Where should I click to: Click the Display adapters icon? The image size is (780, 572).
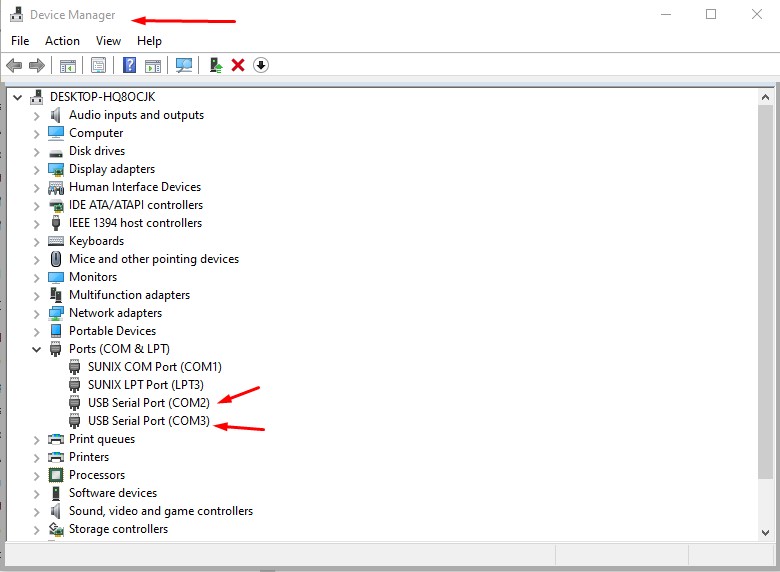pos(56,169)
